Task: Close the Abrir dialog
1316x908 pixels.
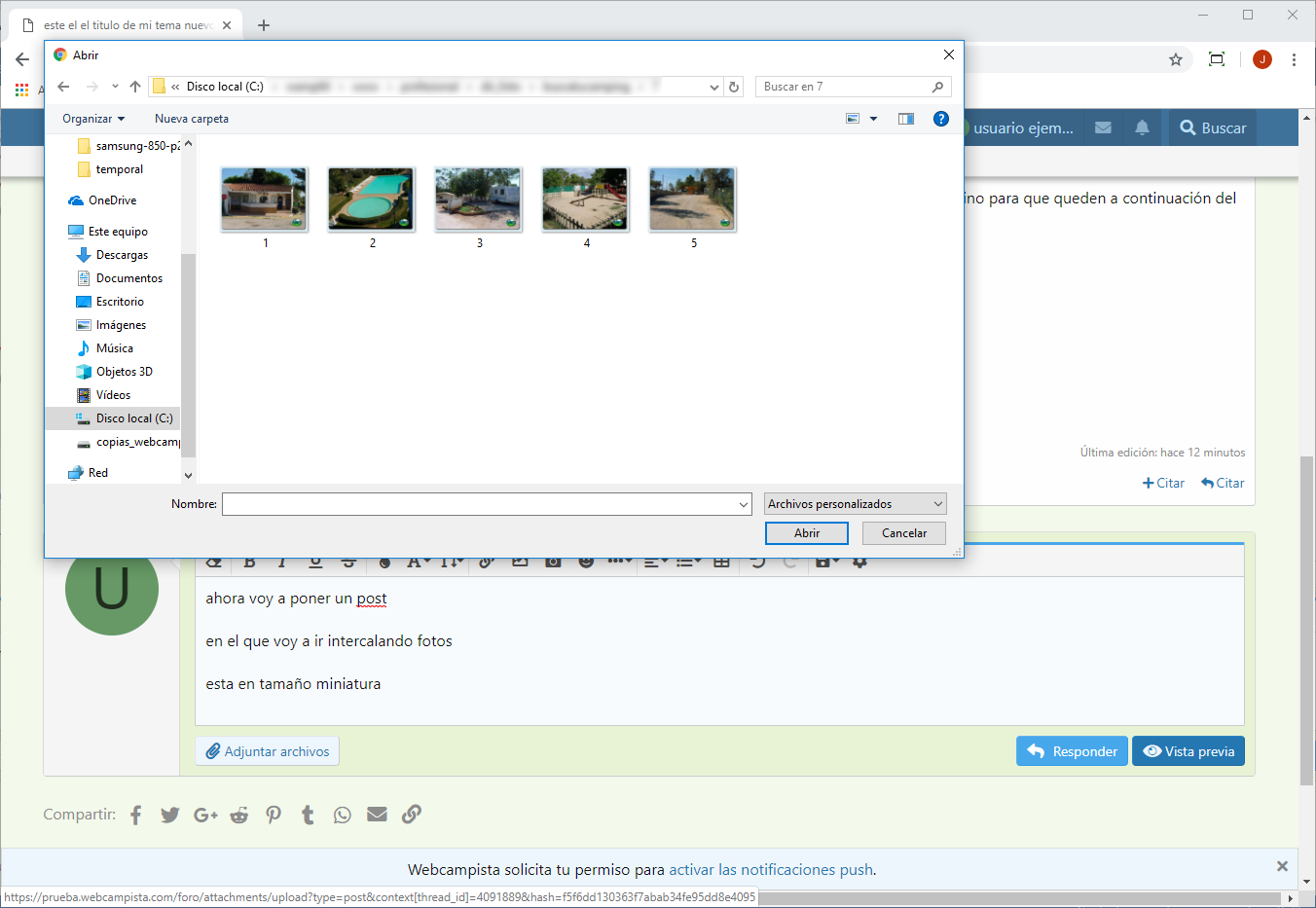Action: coord(949,55)
